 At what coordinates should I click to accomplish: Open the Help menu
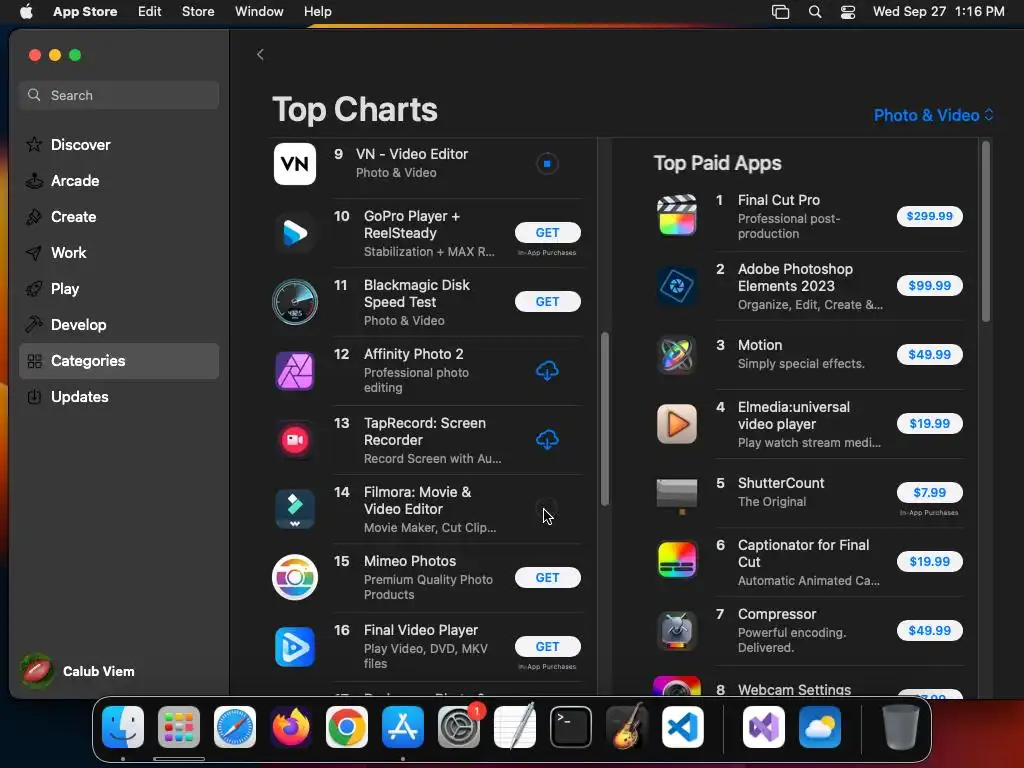coord(317,12)
